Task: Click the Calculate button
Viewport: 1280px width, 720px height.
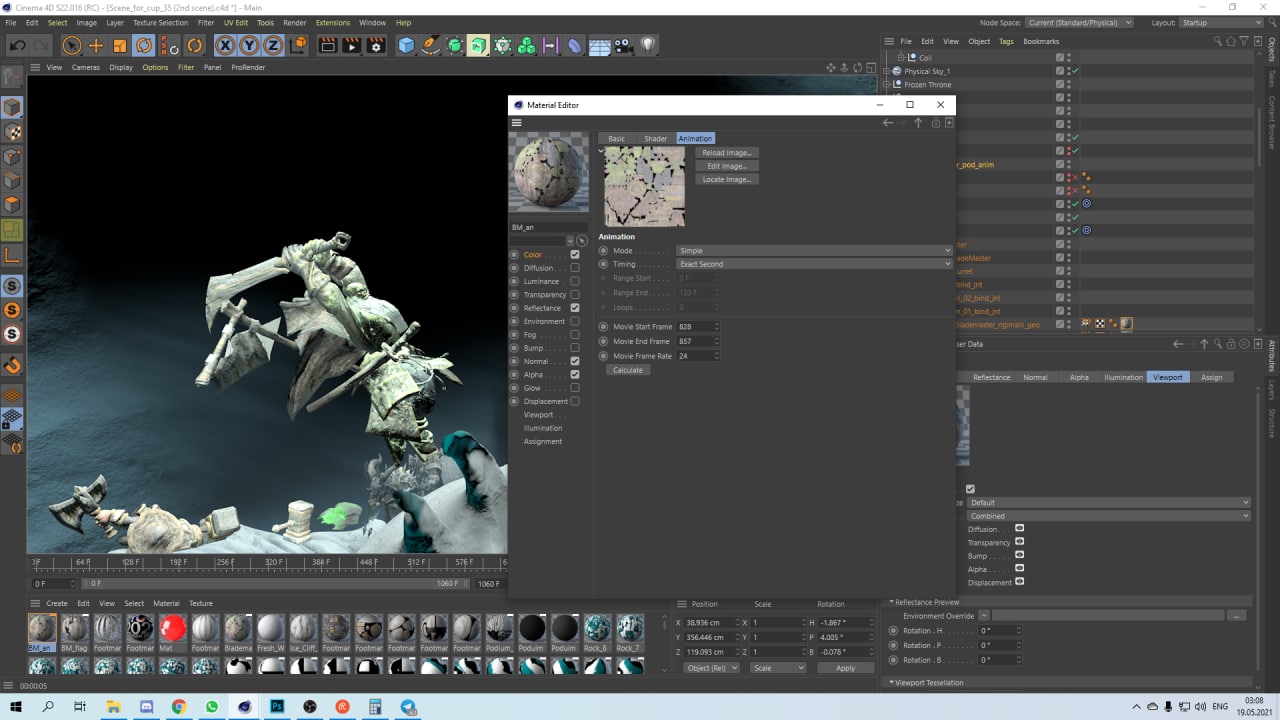Action: coord(628,370)
